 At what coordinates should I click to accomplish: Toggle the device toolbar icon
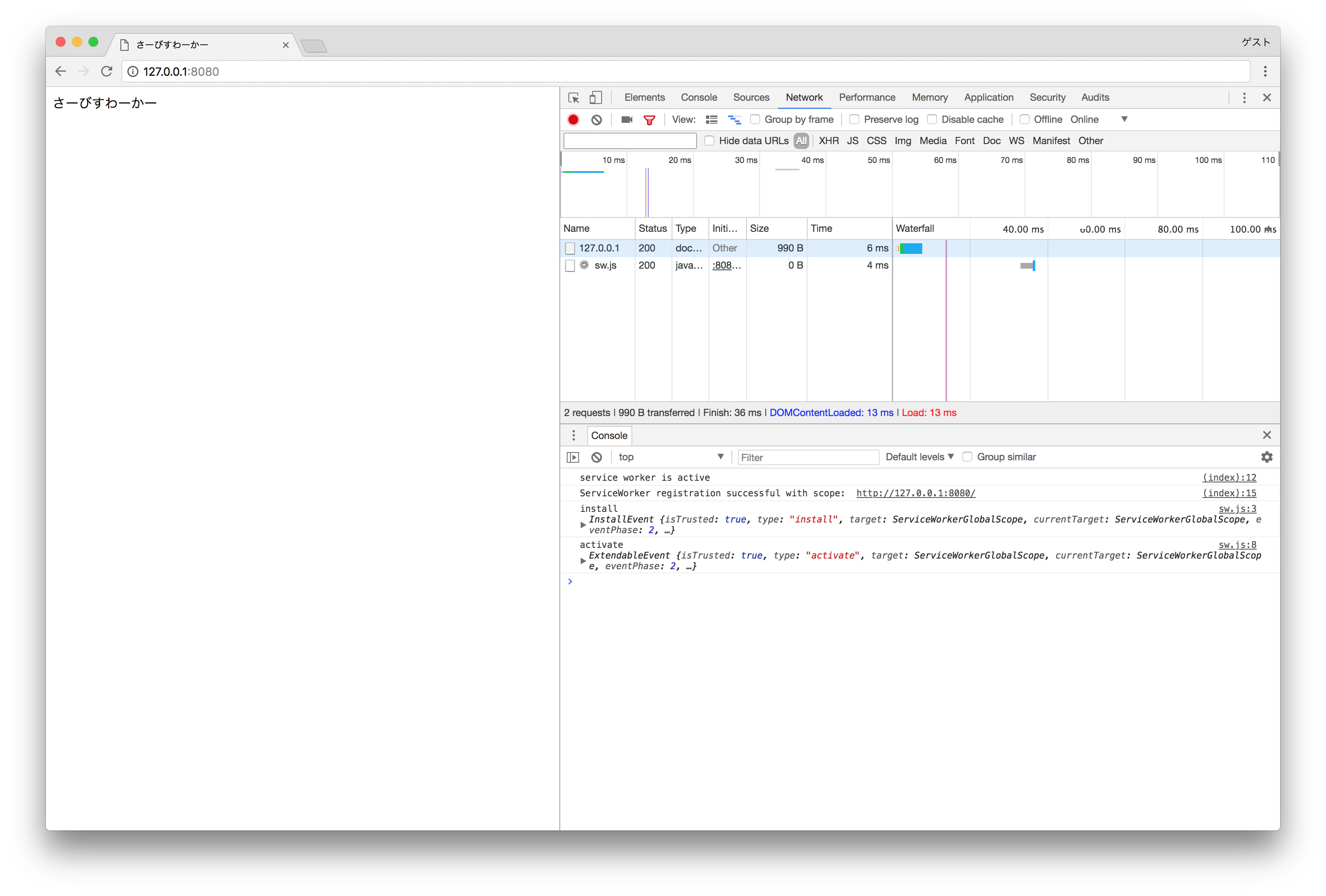tap(596, 97)
